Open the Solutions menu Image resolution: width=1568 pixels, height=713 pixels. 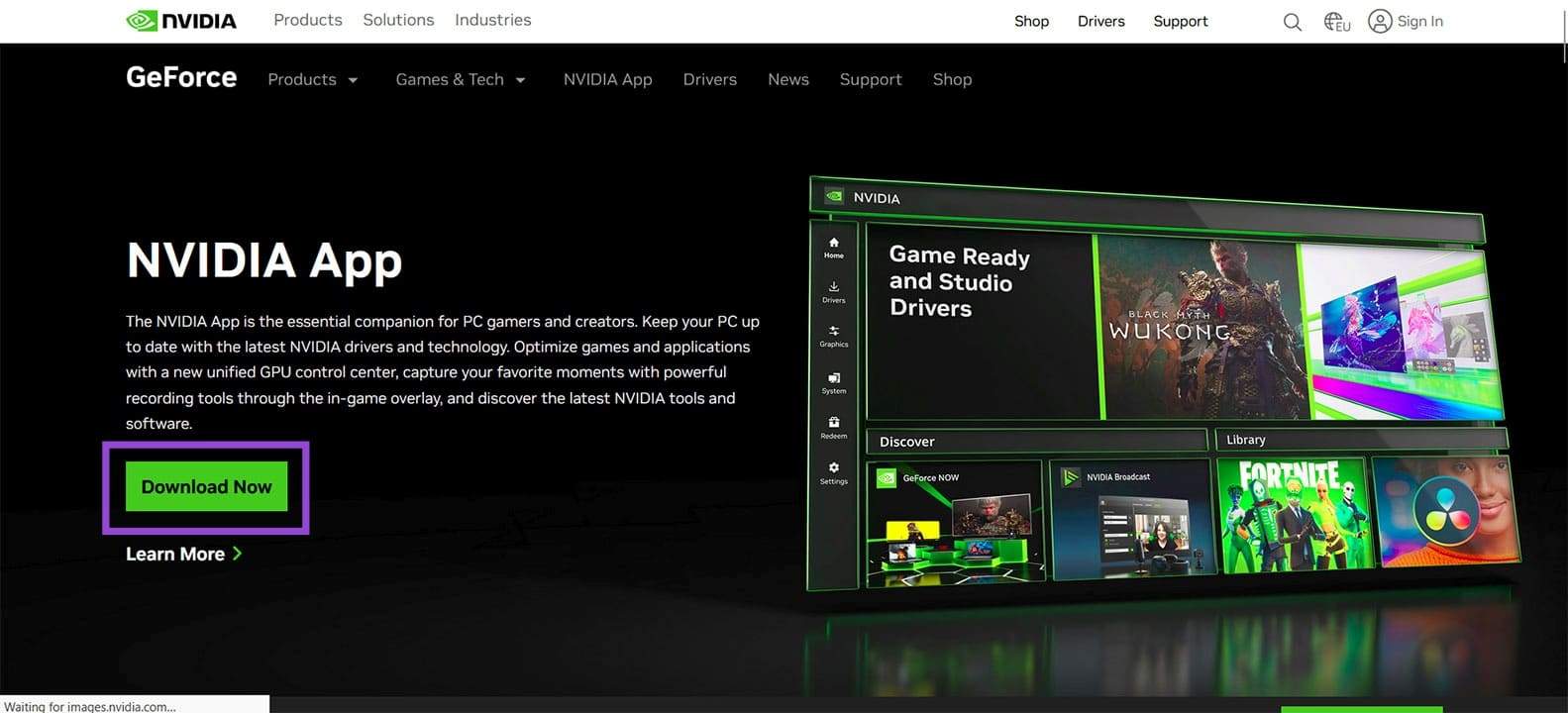[x=398, y=20]
